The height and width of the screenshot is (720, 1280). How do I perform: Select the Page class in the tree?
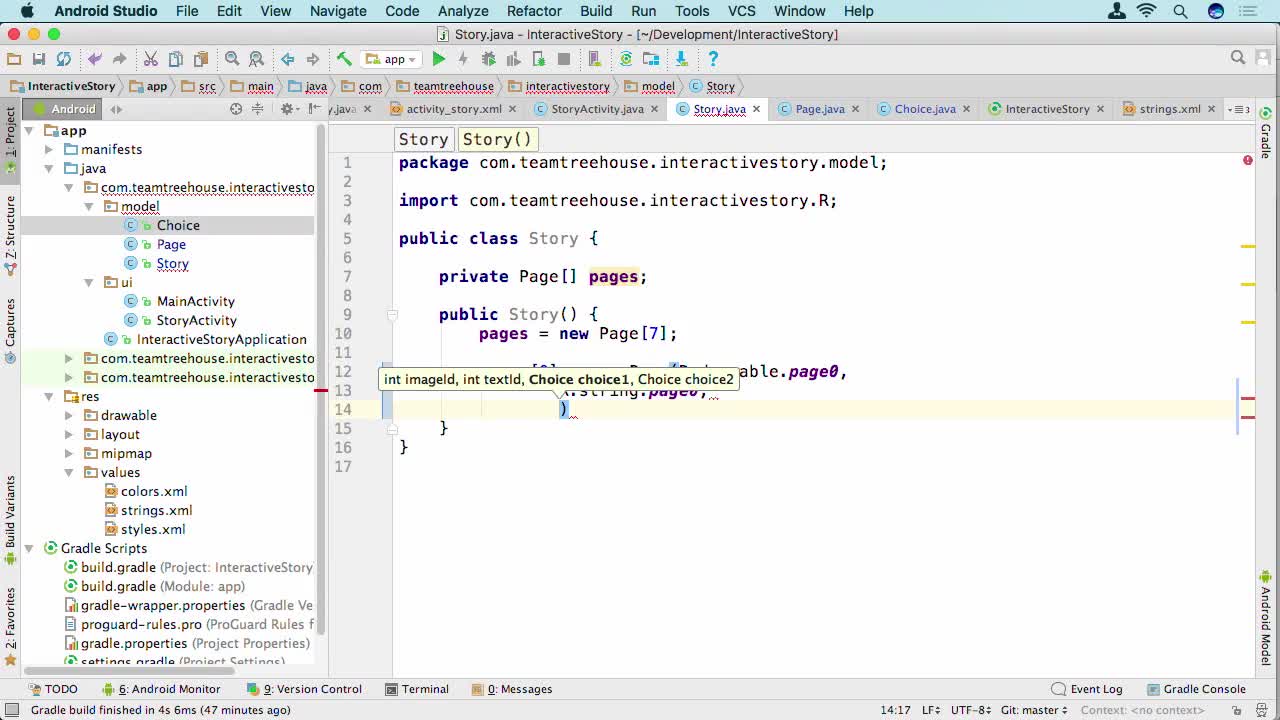(171, 244)
